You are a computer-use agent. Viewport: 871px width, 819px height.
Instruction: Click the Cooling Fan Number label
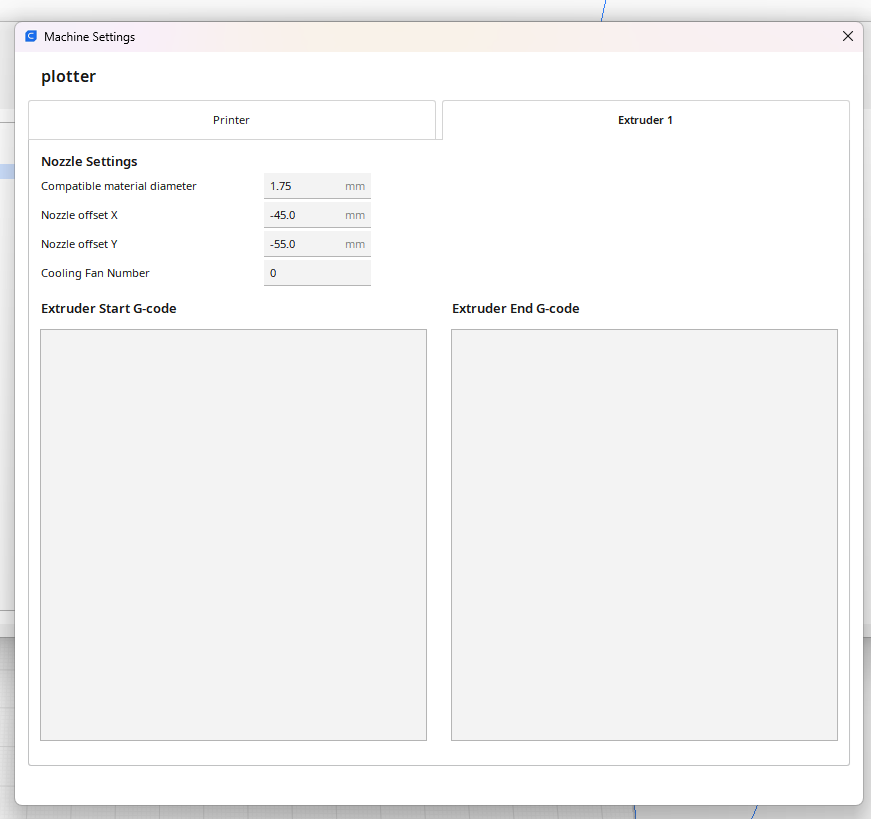click(95, 273)
